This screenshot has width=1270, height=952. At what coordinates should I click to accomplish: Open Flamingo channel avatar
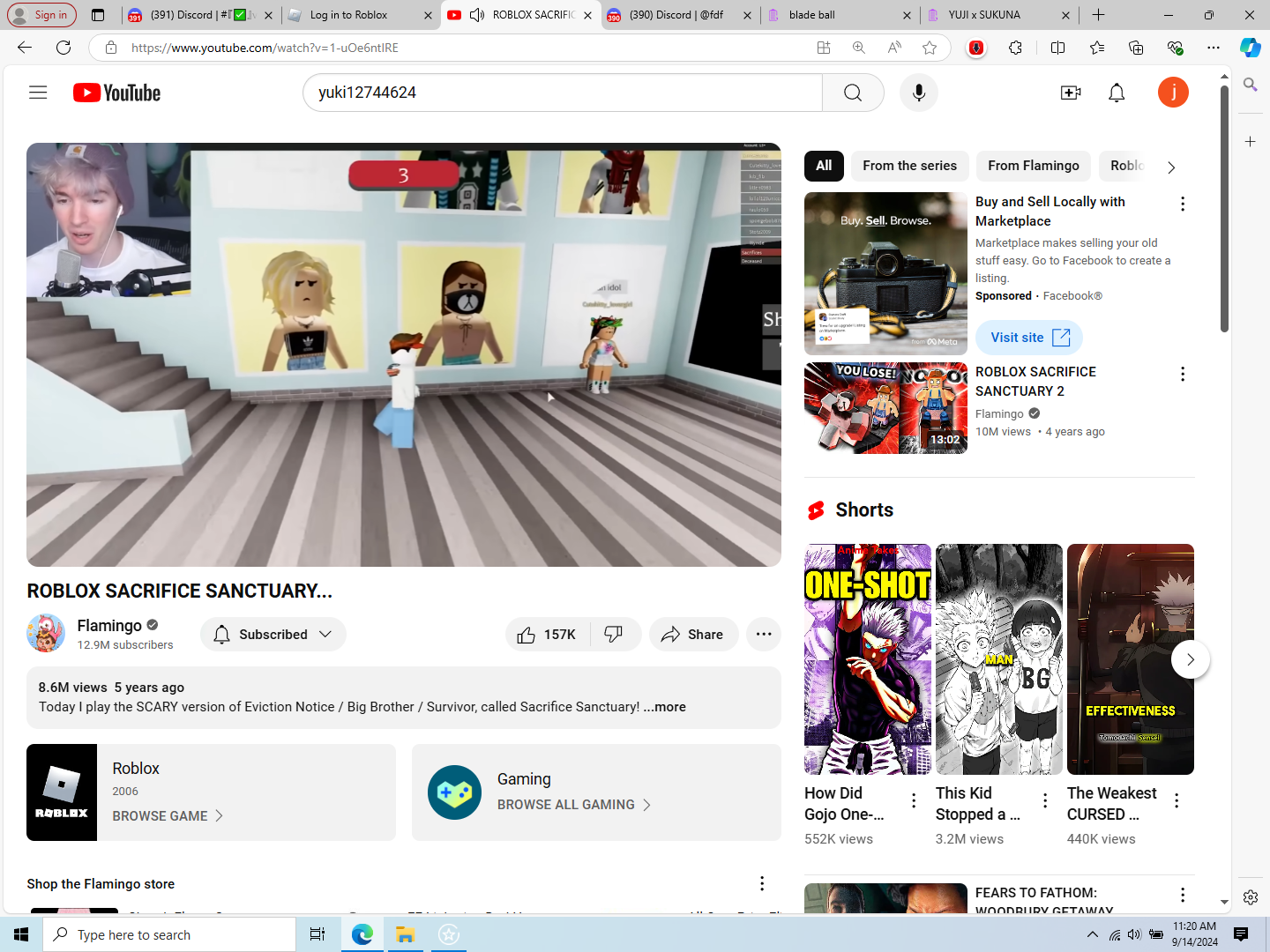[x=46, y=633]
